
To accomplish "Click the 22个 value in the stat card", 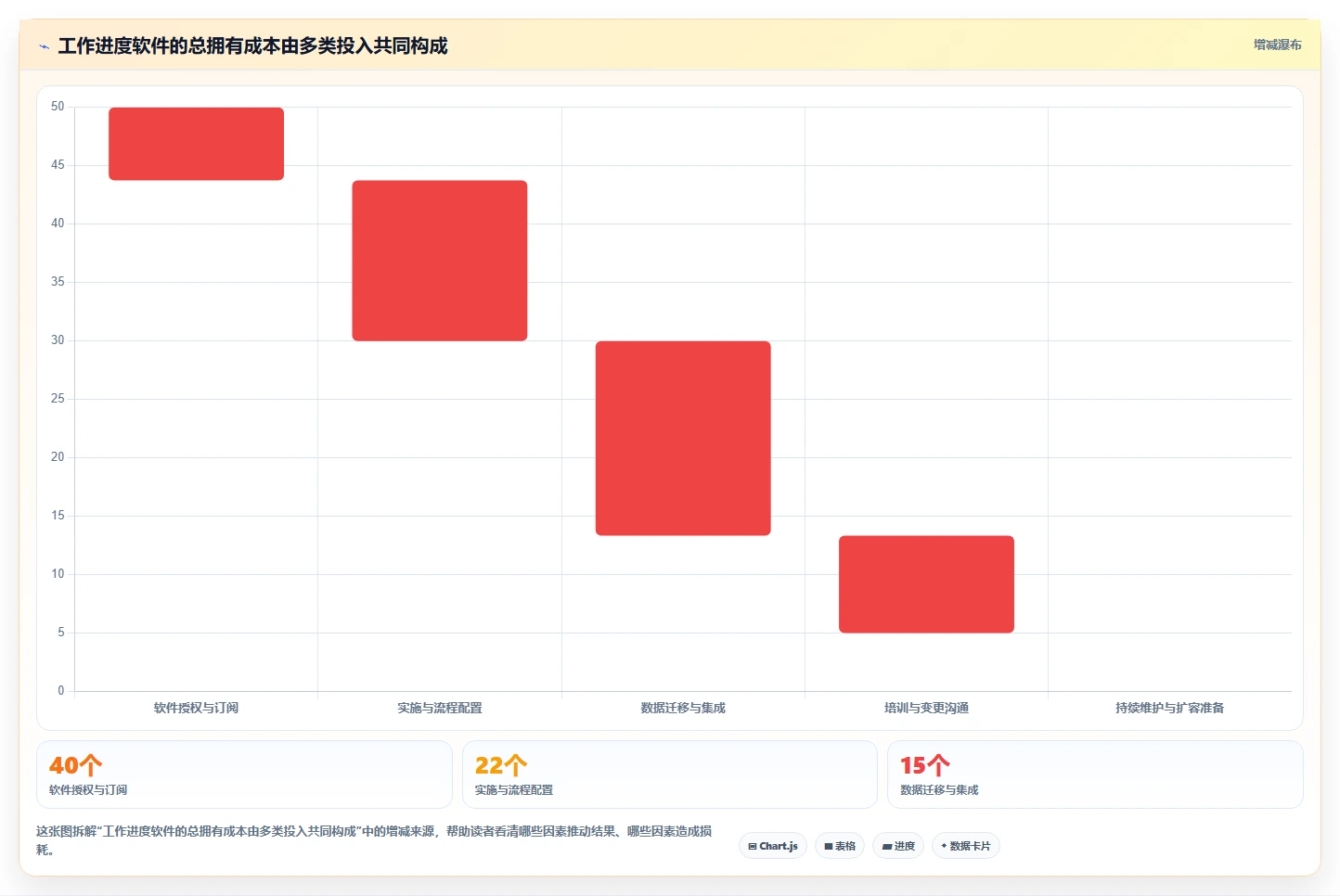I will pyautogui.click(x=501, y=765).
